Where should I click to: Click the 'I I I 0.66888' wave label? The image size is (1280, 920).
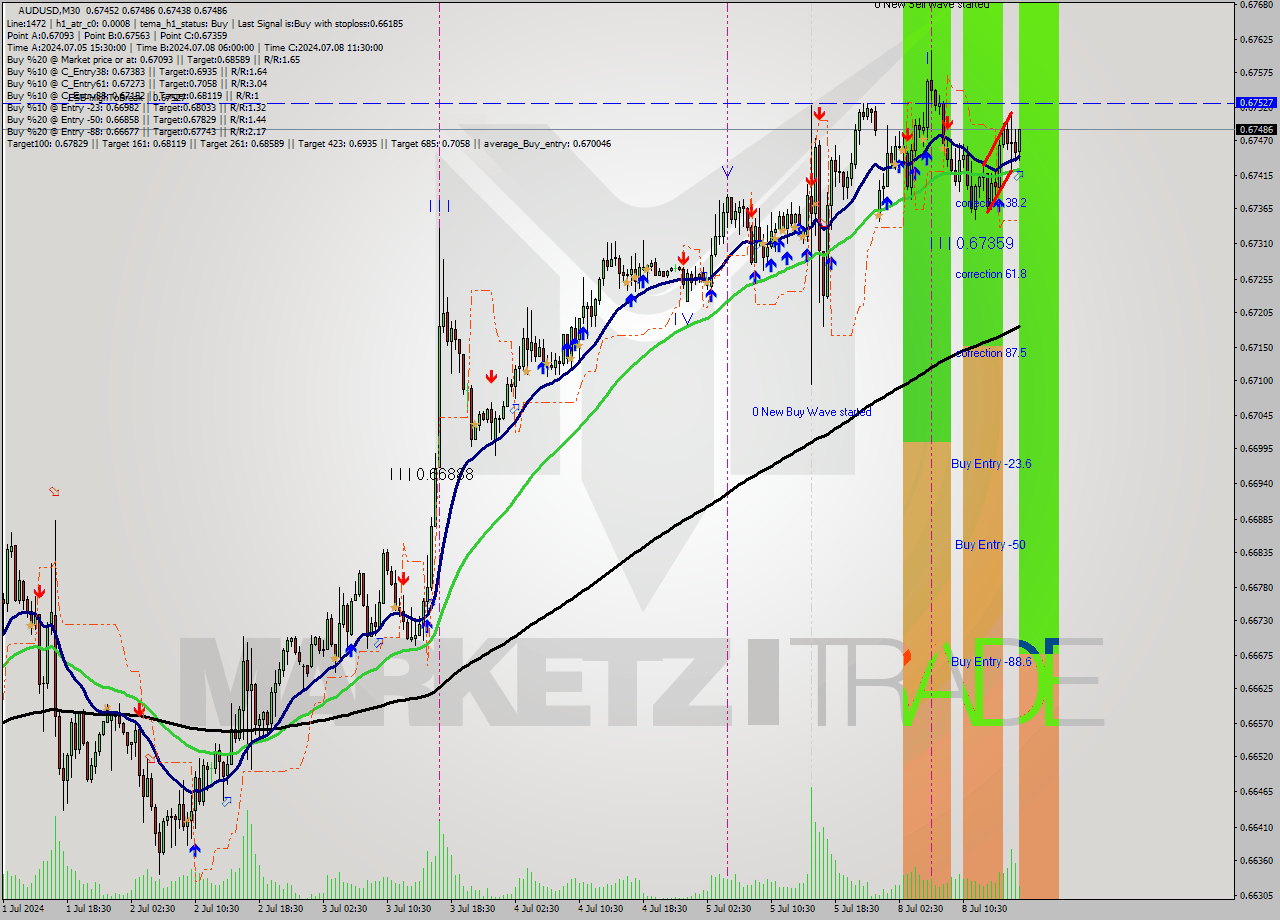[x=432, y=474]
